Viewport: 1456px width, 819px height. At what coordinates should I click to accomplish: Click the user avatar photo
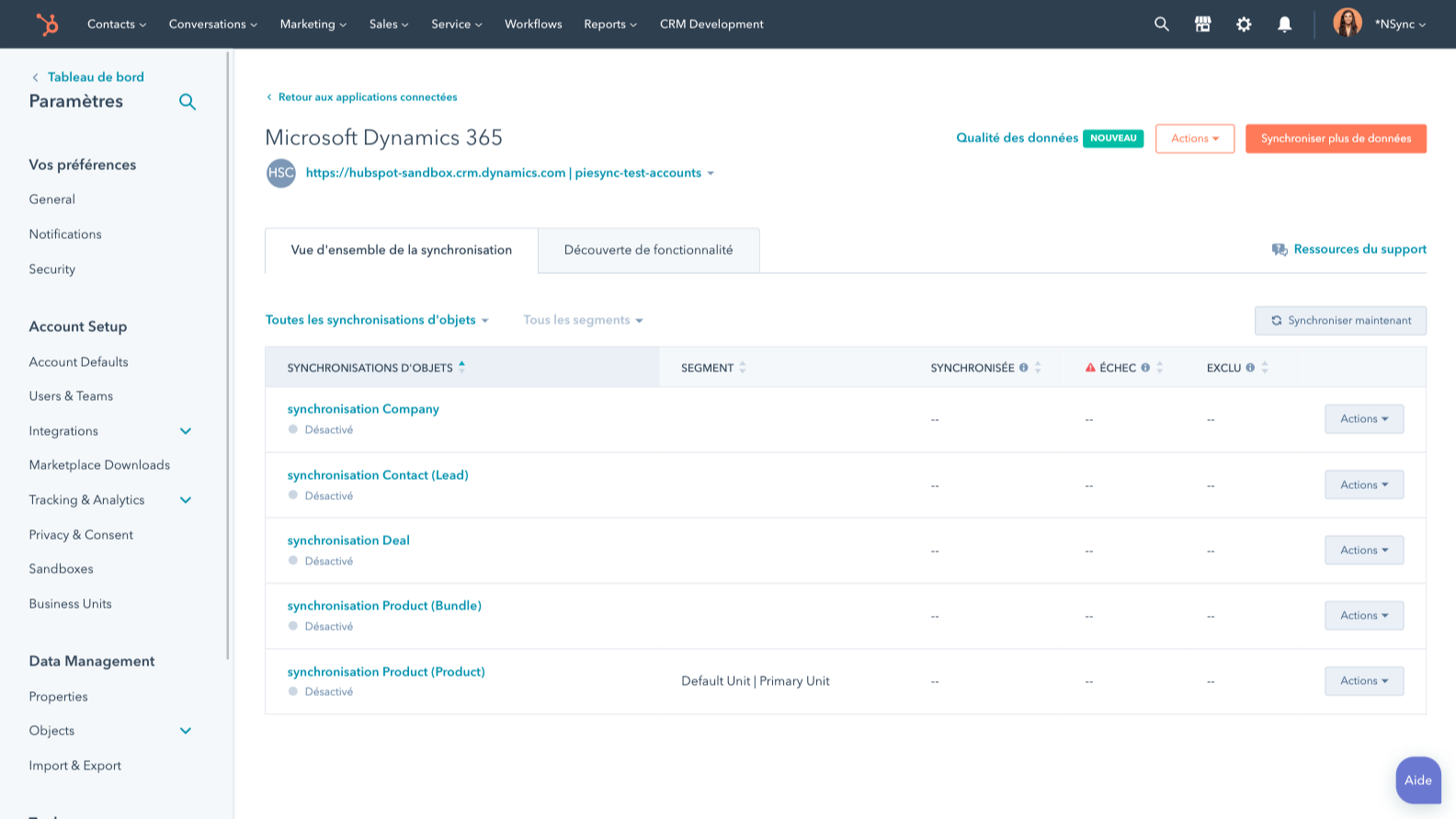tap(1348, 23)
